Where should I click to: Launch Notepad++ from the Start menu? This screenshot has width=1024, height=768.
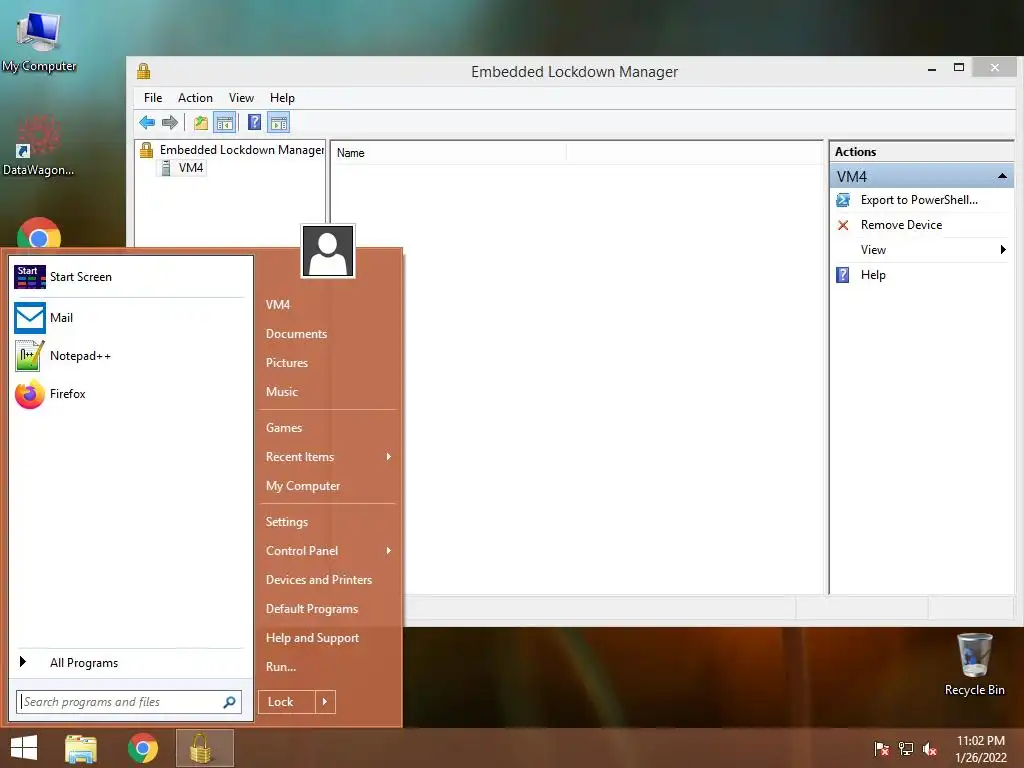click(x=129, y=356)
